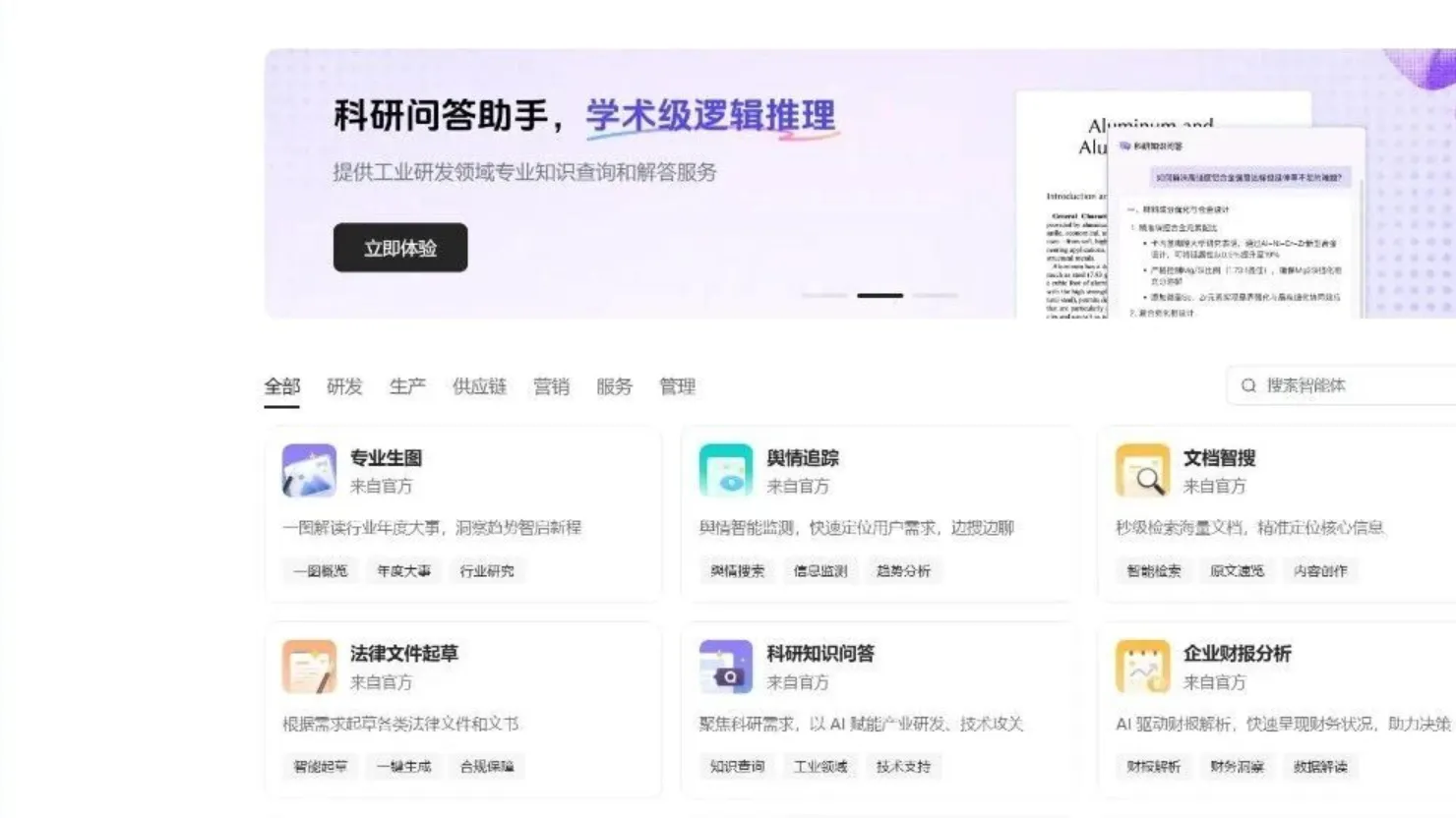Click the 信息监测 tag
Screen dimensions: 1456x819
pyautogui.click(x=820, y=570)
